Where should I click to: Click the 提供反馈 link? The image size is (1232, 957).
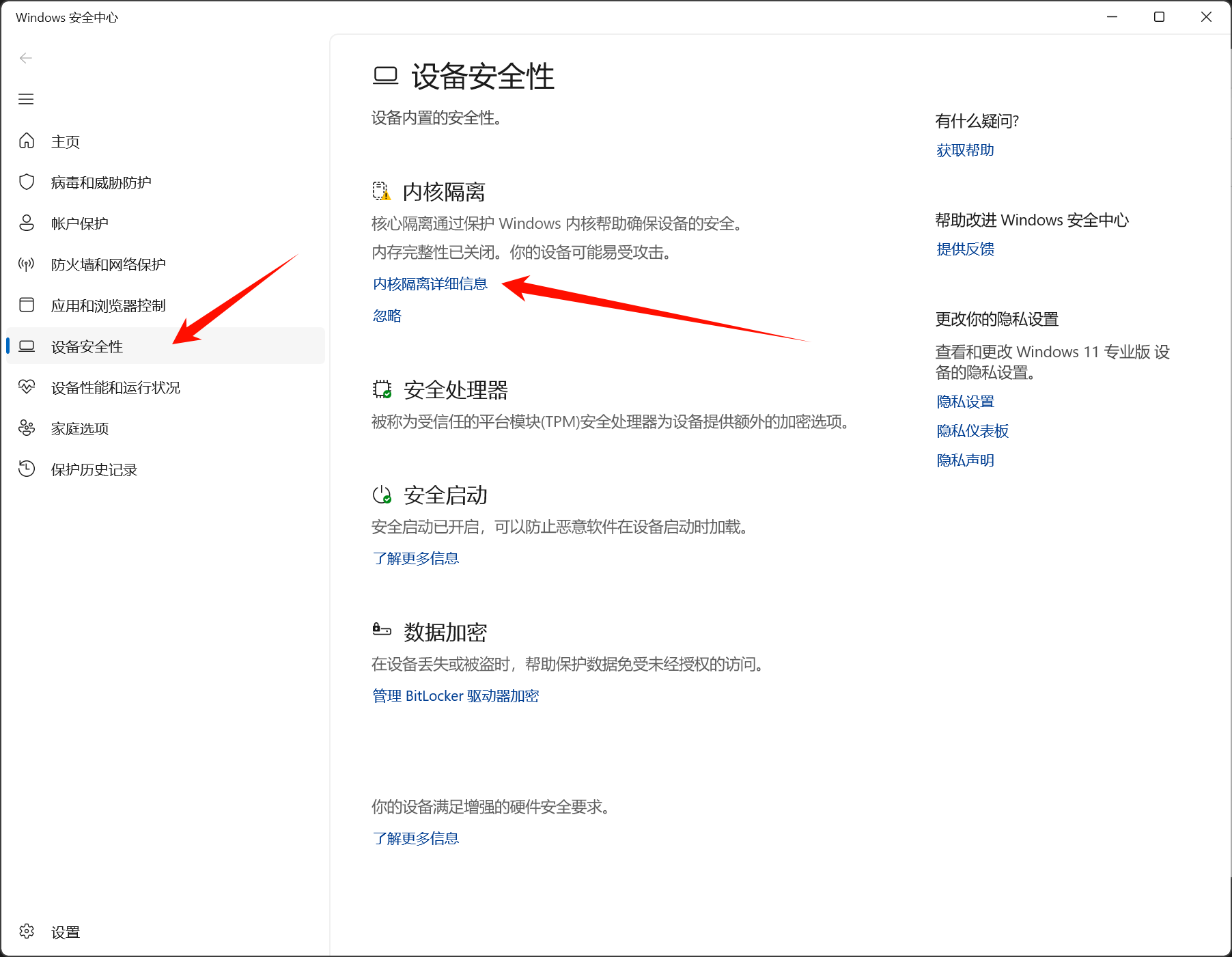click(965, 249)
